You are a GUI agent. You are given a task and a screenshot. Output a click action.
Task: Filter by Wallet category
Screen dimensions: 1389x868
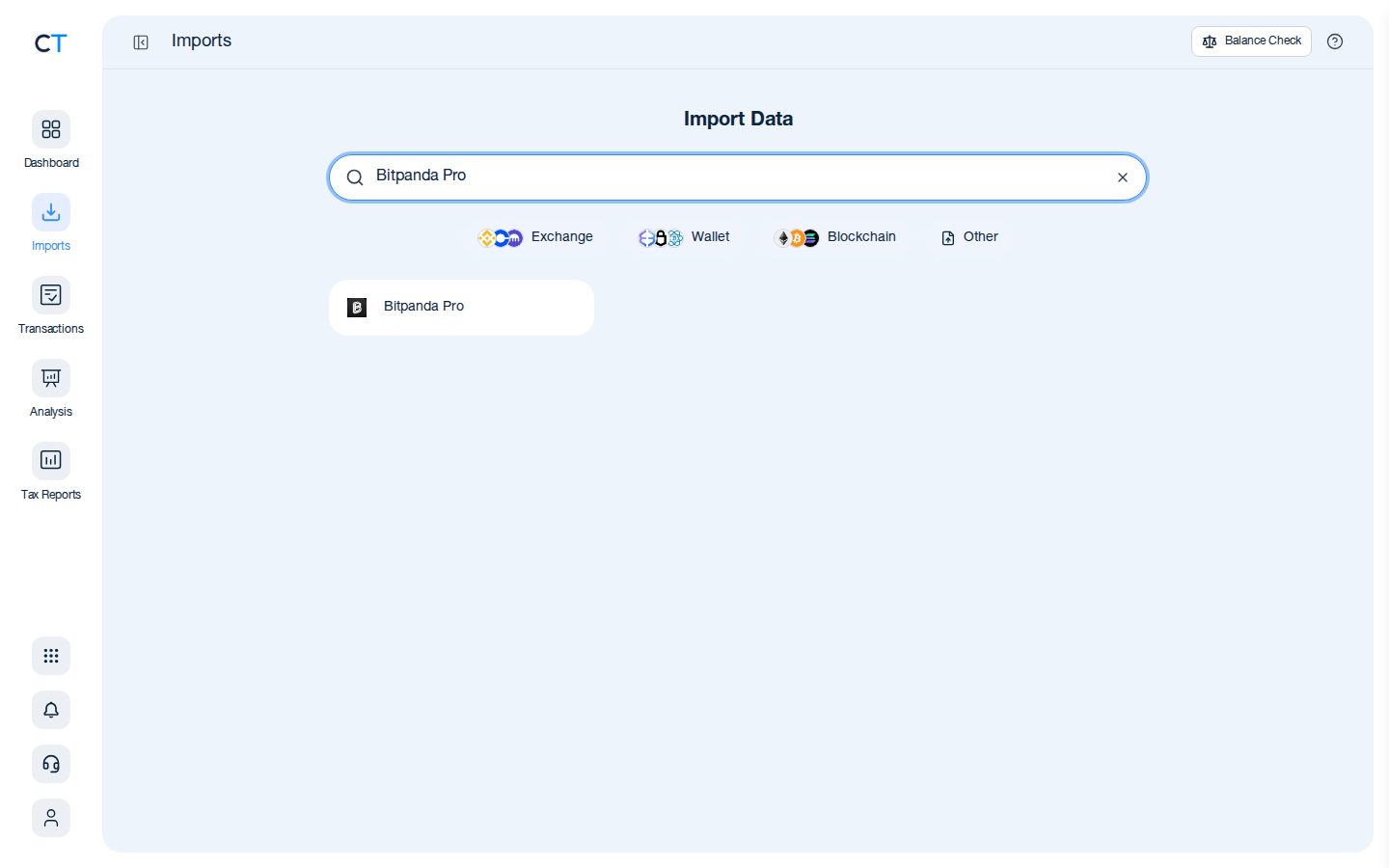click(x=684, y=237)
